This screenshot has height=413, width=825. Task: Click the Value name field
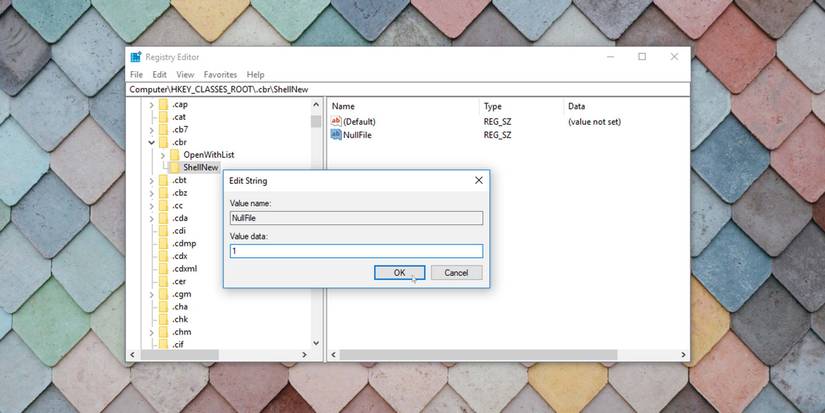pos(356,218)
